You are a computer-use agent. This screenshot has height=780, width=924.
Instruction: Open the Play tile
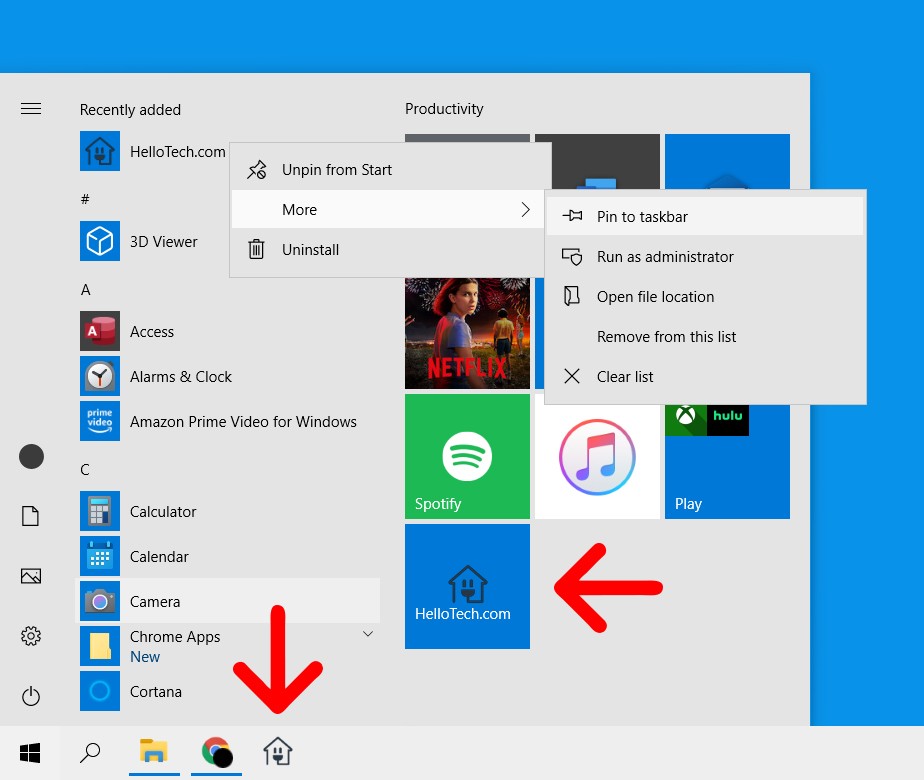click(x=727, y=462)
